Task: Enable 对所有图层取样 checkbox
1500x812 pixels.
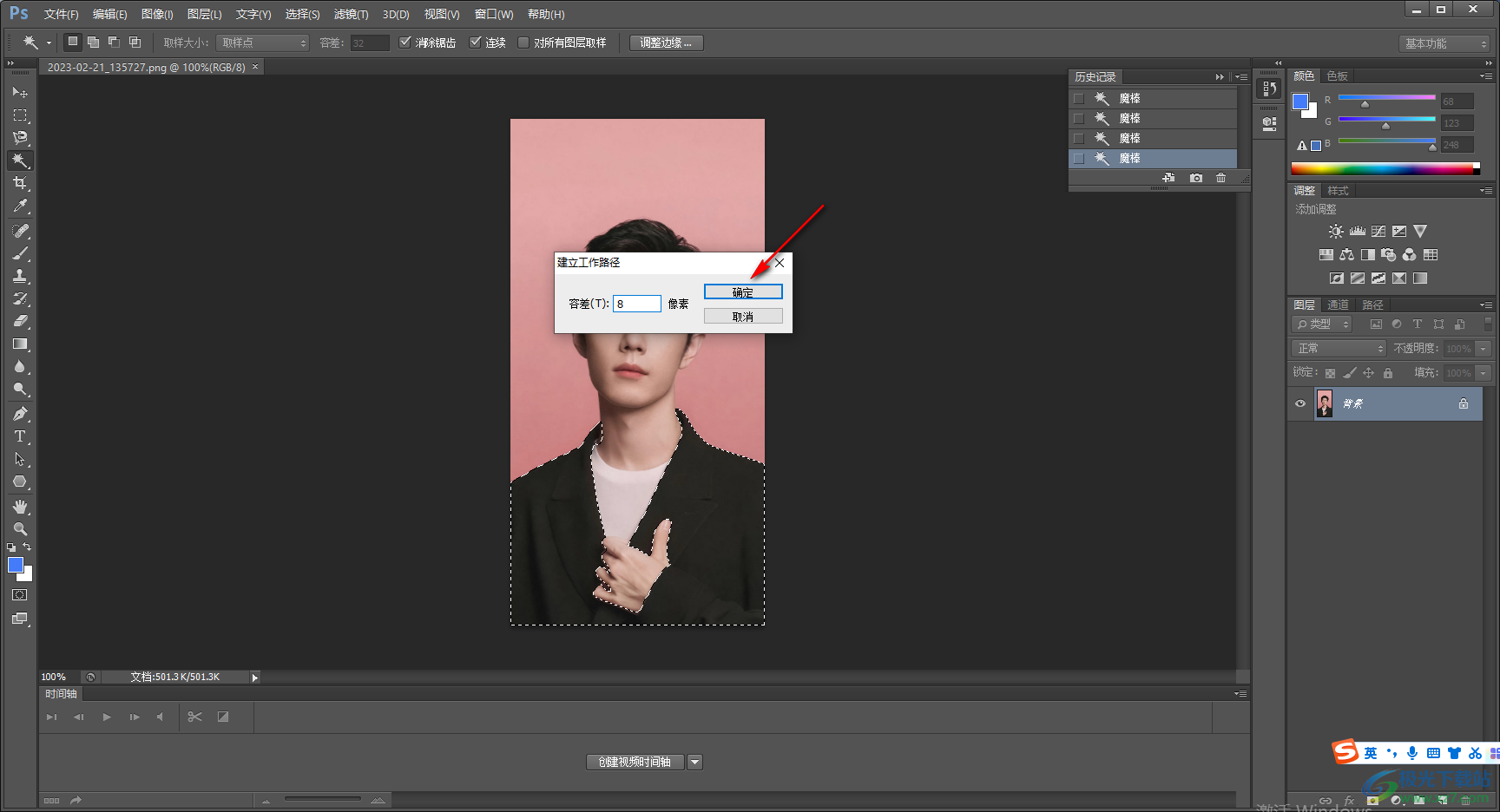Action: click(x=523, y=43)
